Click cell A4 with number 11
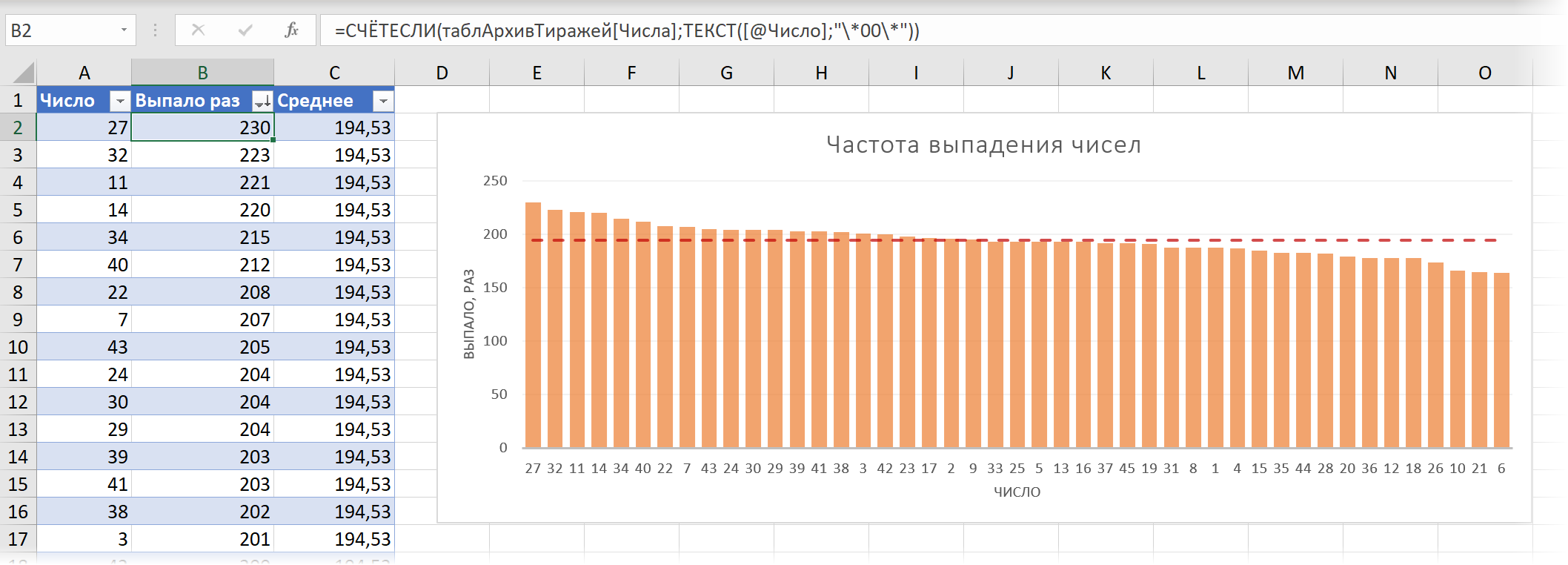 pyautogui.click(x=84, y=182)
